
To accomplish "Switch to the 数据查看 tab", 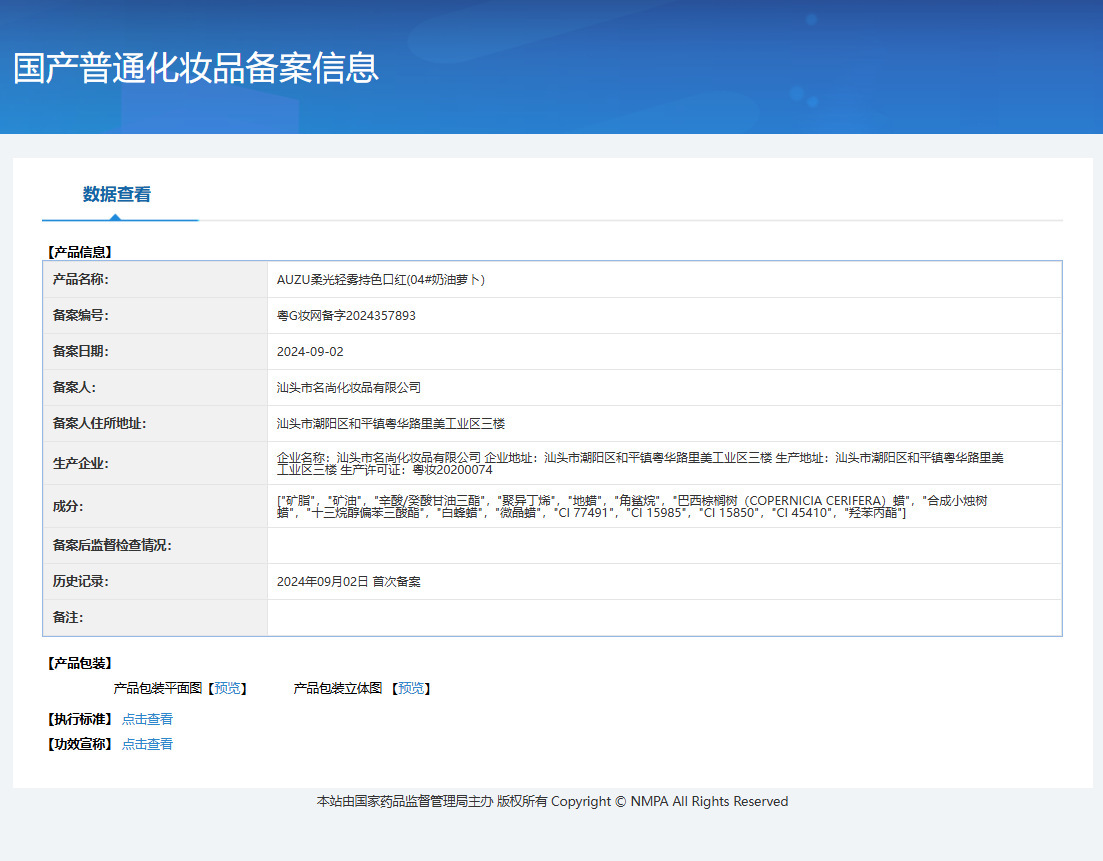I will (x=117, y=195).
